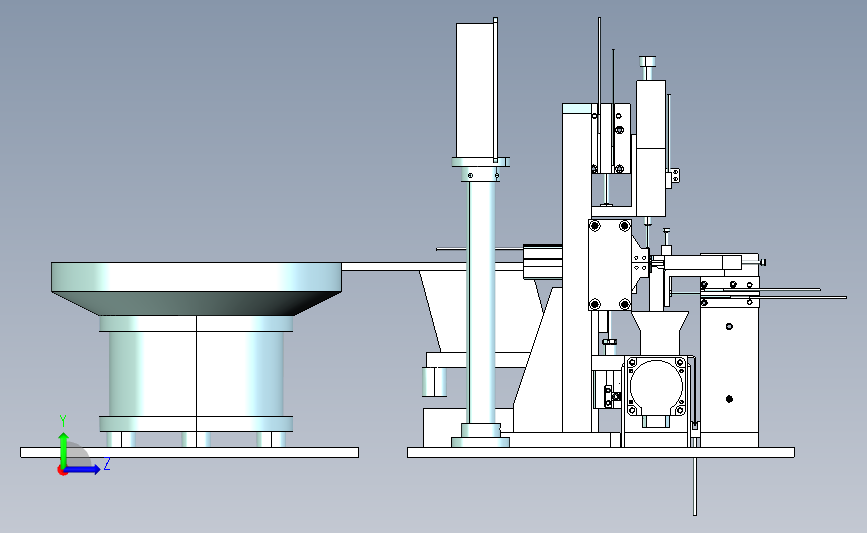This screenshot has width=867, height=533.
Task: Select the small funnel above the round motor
Action: 660,332
